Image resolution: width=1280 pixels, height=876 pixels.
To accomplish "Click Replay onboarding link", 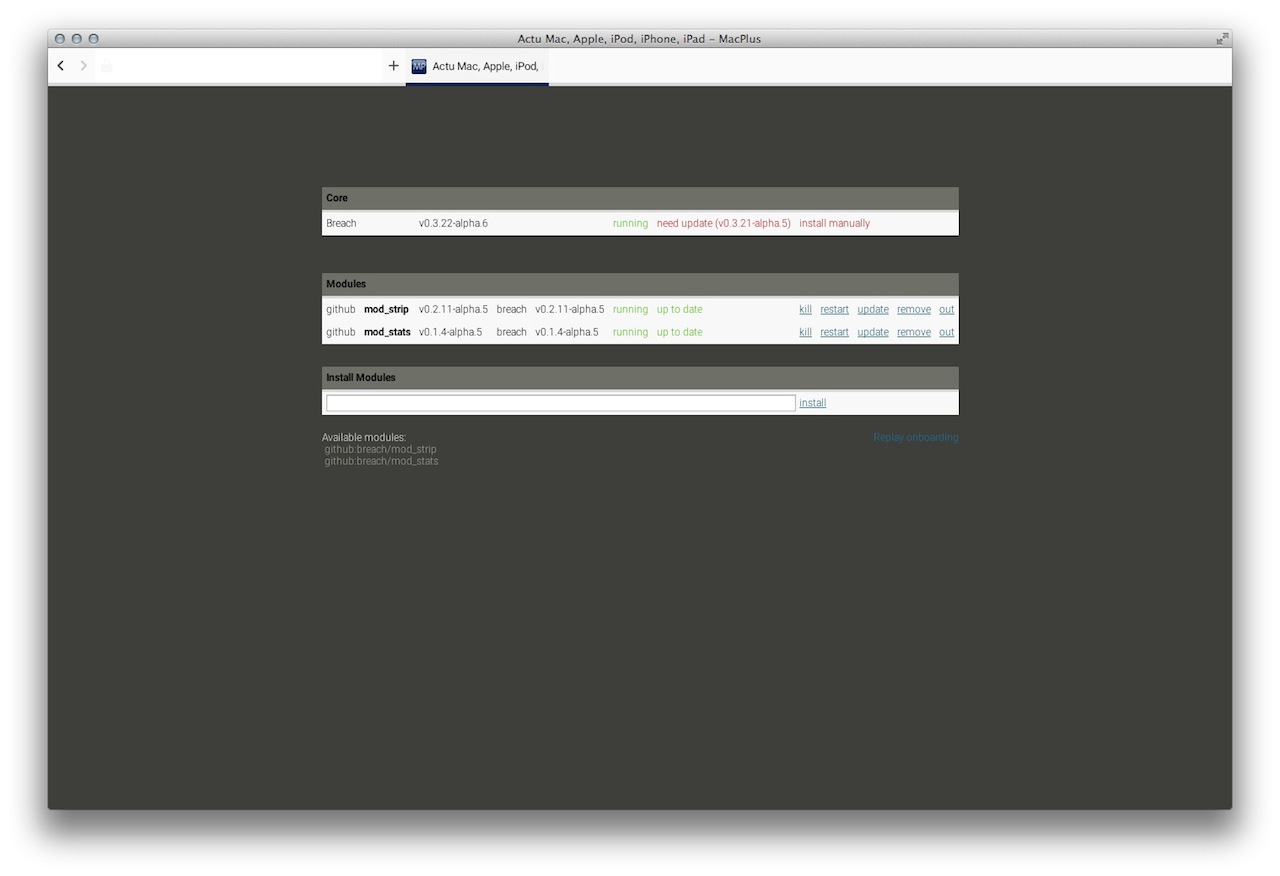I will point(916,438).
